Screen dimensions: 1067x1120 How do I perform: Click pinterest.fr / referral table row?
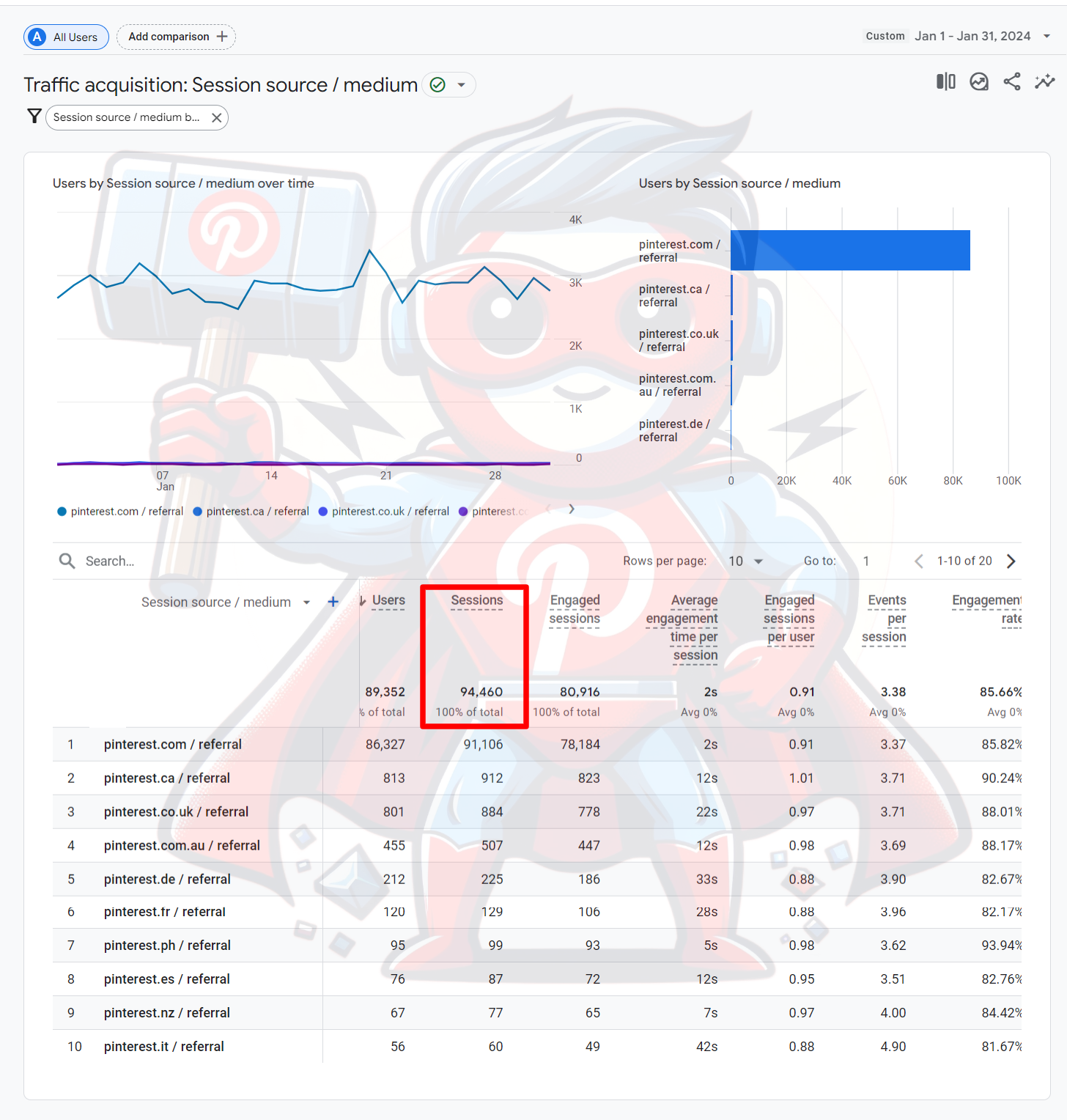coord(537,912)
